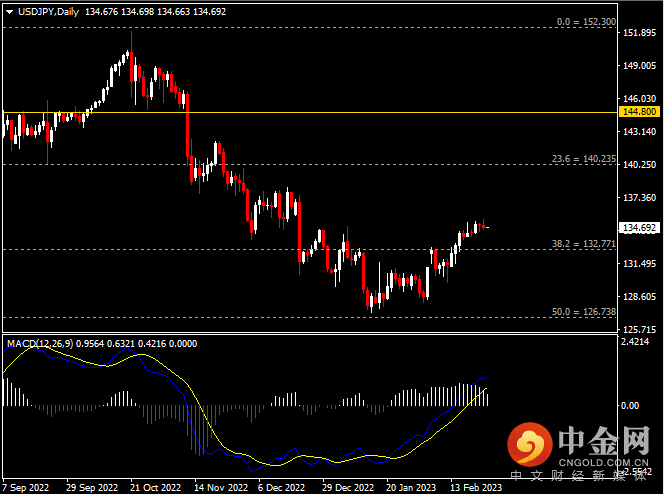Click the 6 Dec 2022 date label
The image size is (664, 494).
(280, 487)
